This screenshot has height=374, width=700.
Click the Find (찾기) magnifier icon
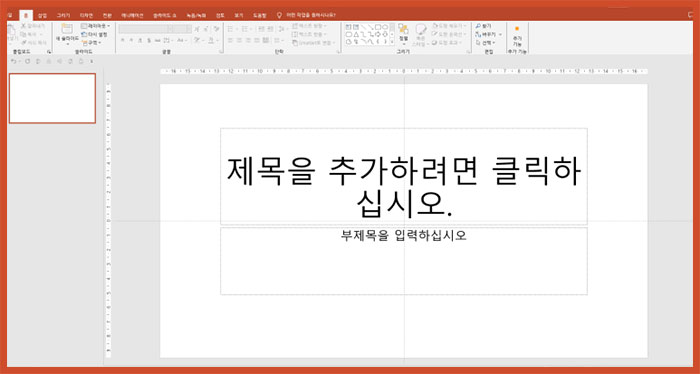[x=478, y=26]
